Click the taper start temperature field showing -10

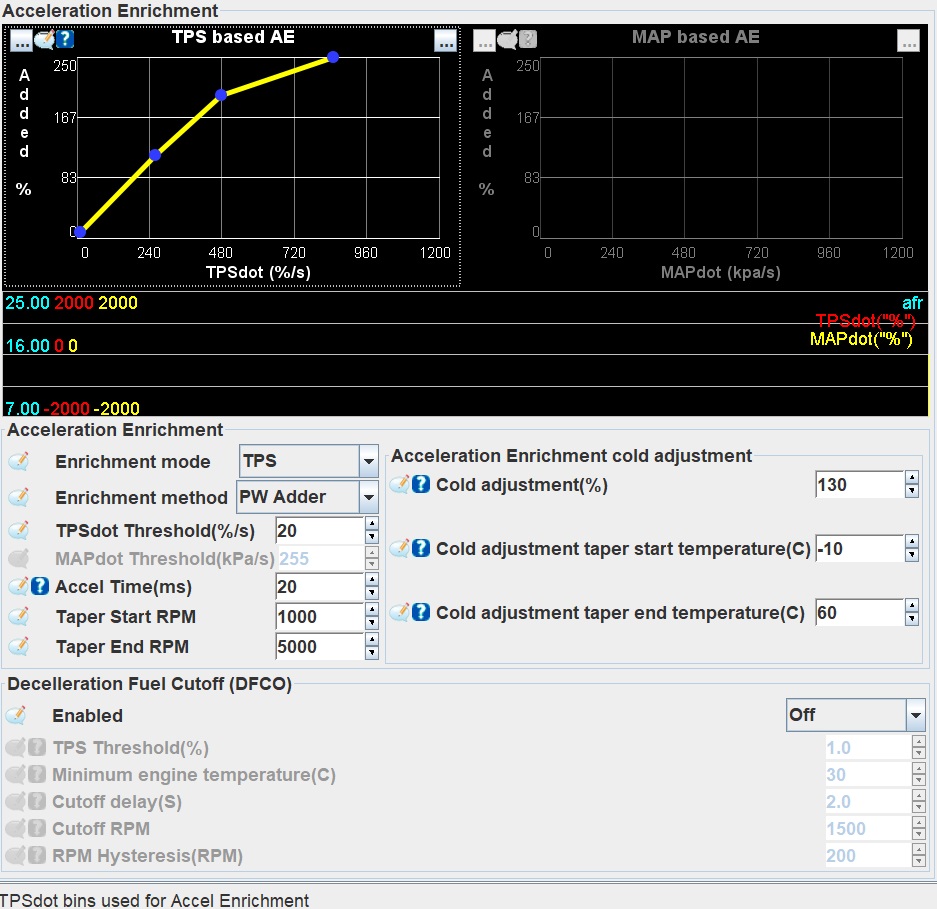click(x=859, y=549)
